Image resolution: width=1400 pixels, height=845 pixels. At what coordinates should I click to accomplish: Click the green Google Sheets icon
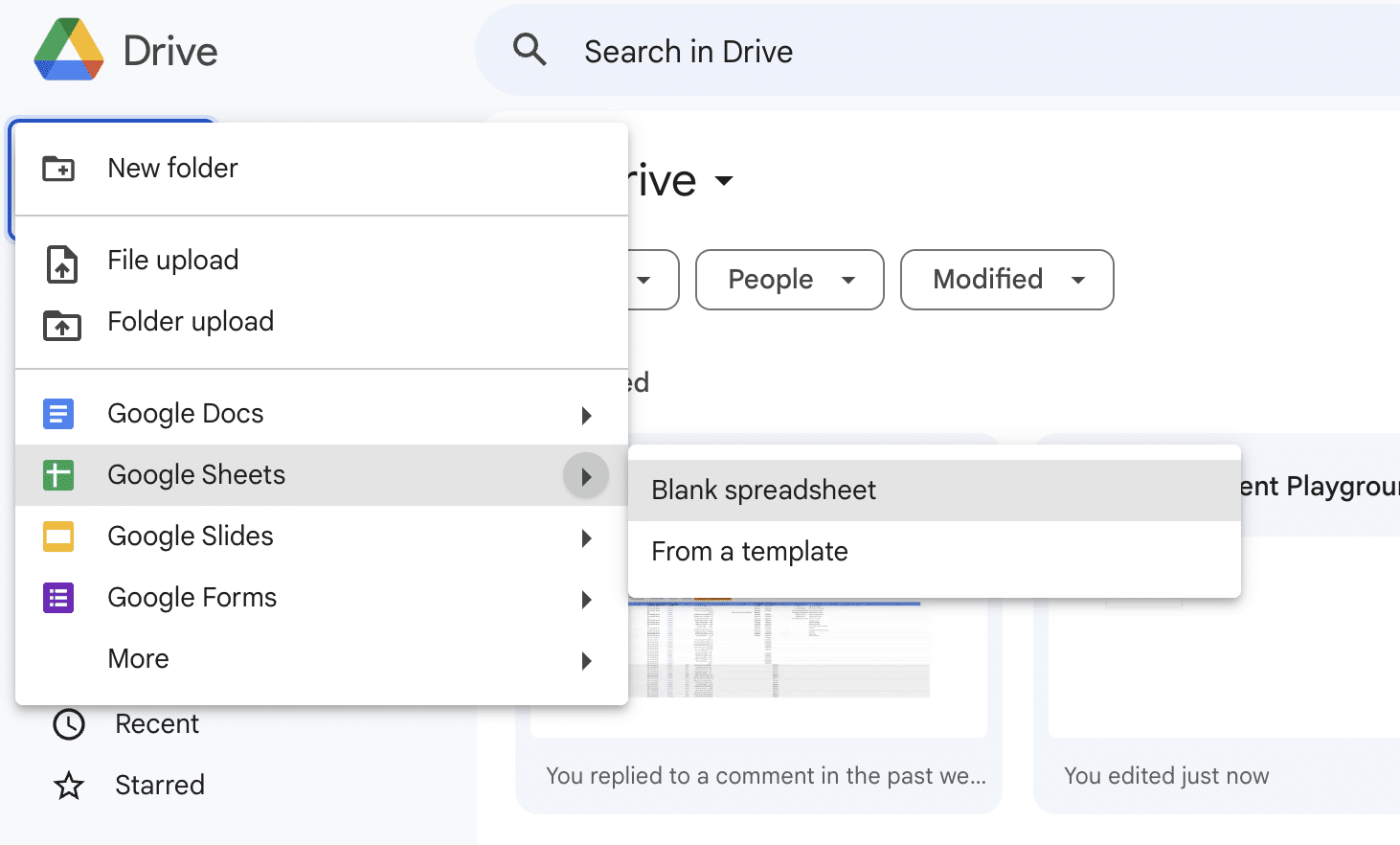[58, 475]
